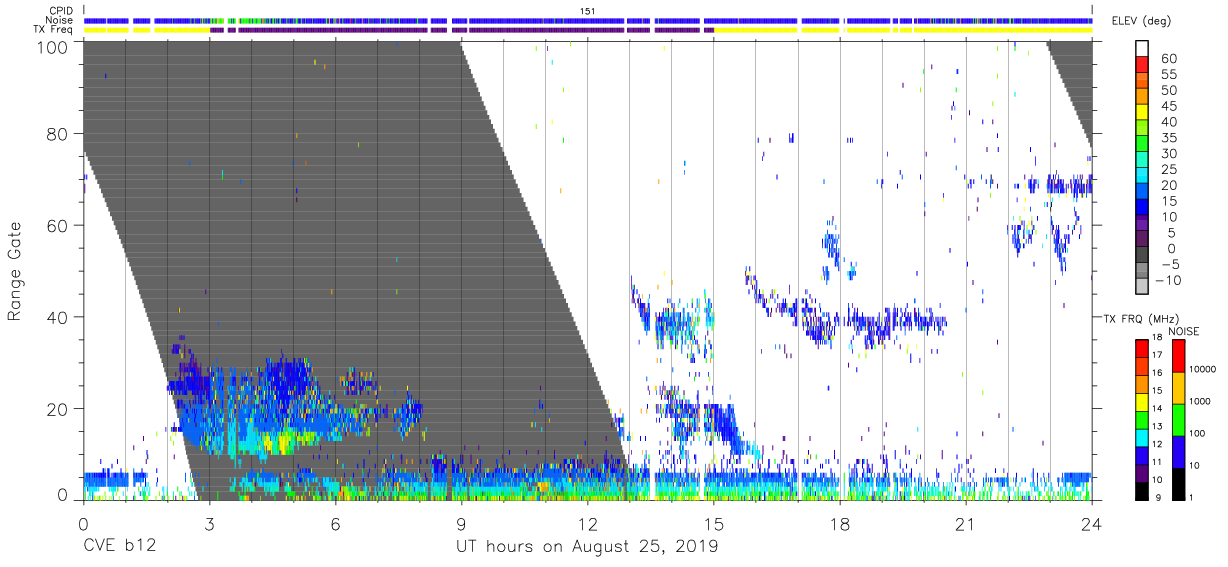Click x-axis tick label 12
1228x567 pixels.
587,524
